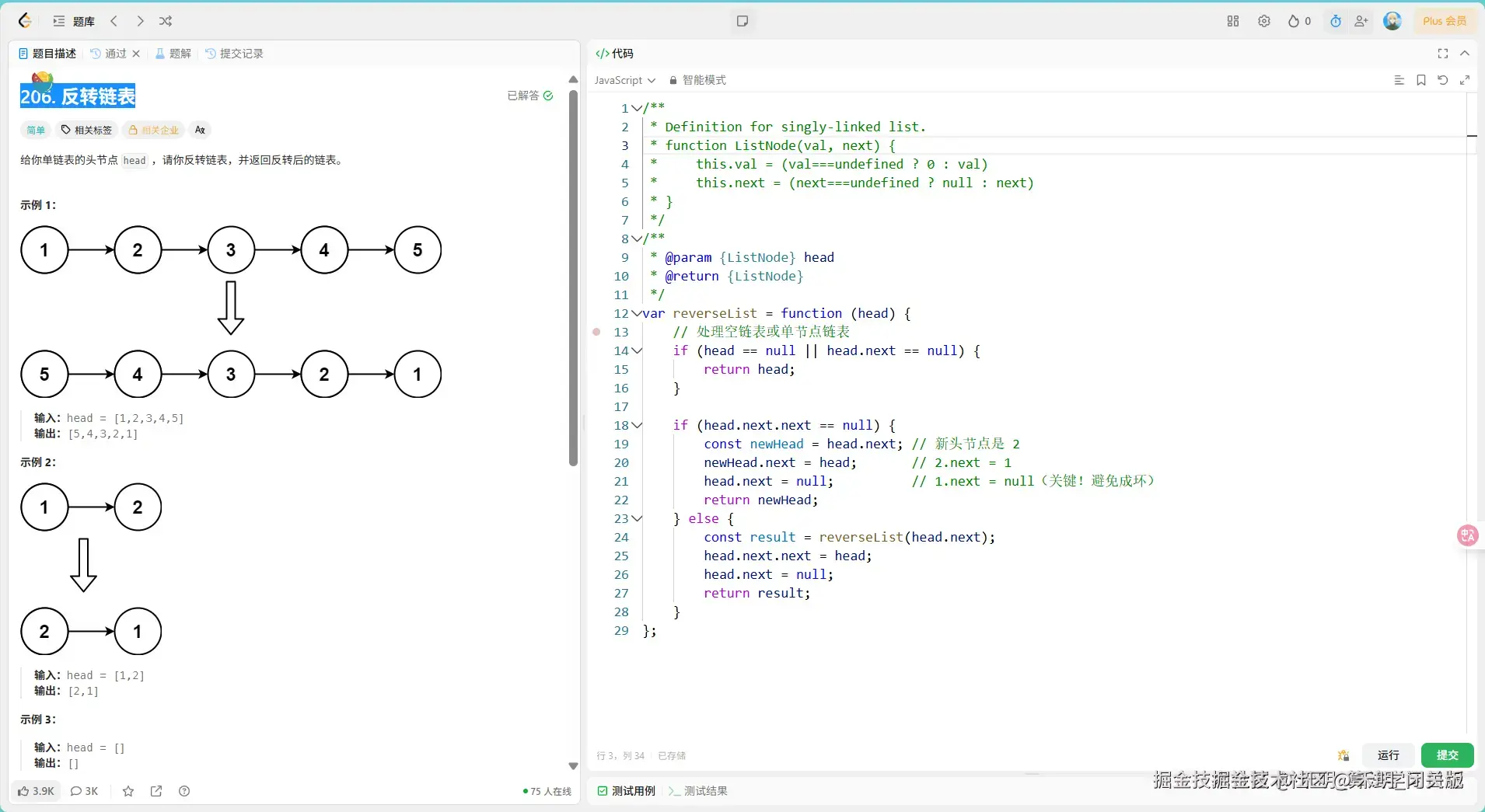
Task: Toggle the smart mode lock (智能模式)
Action: pos(697,80)
